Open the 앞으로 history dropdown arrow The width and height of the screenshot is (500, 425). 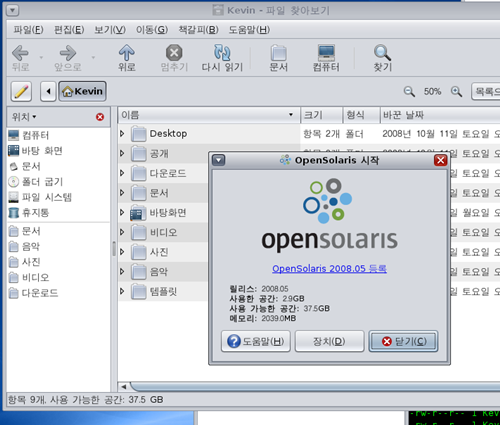(93, 58)
